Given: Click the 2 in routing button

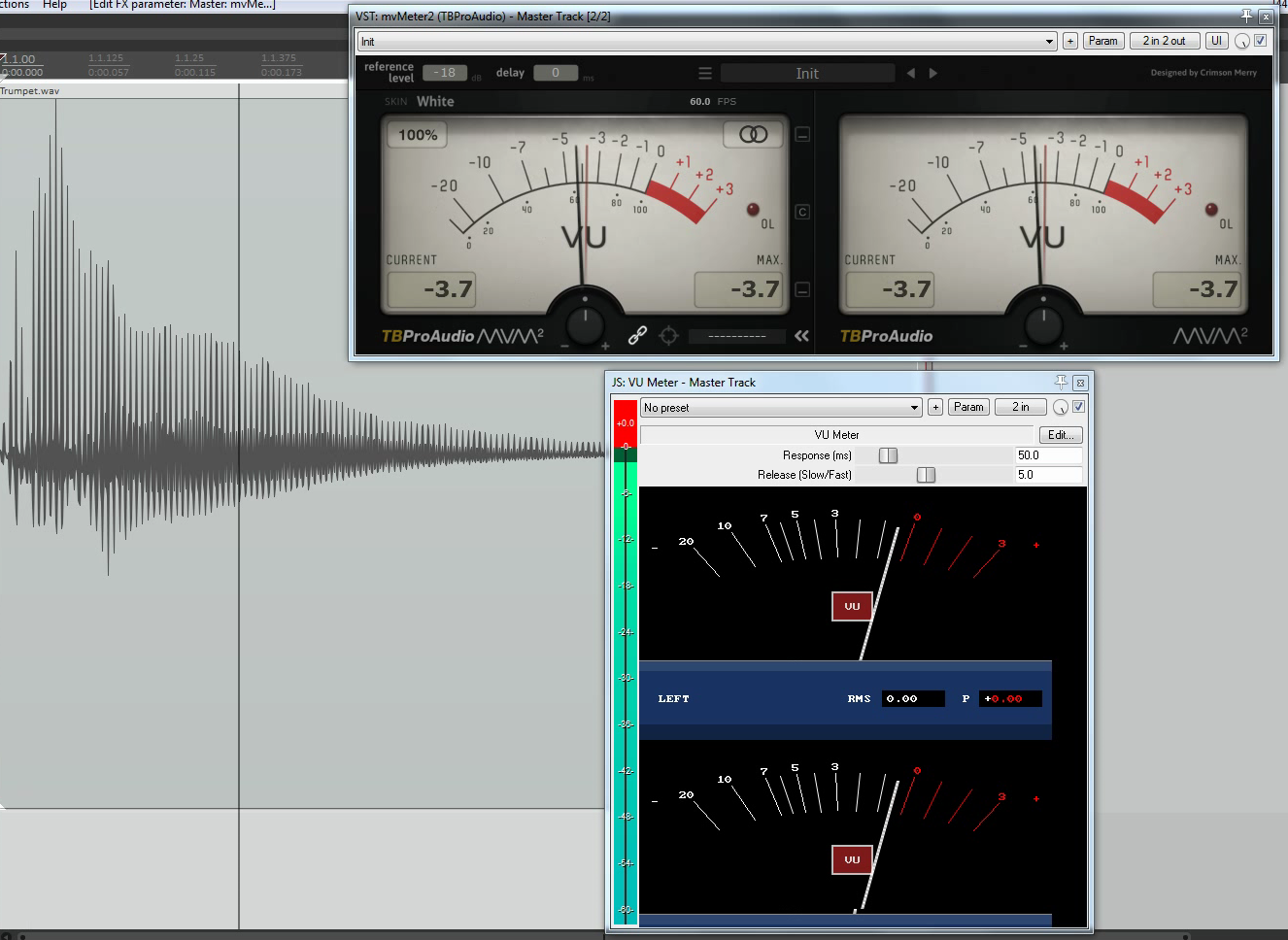Looking at the screenshot, I should [x=1020, y=407].
